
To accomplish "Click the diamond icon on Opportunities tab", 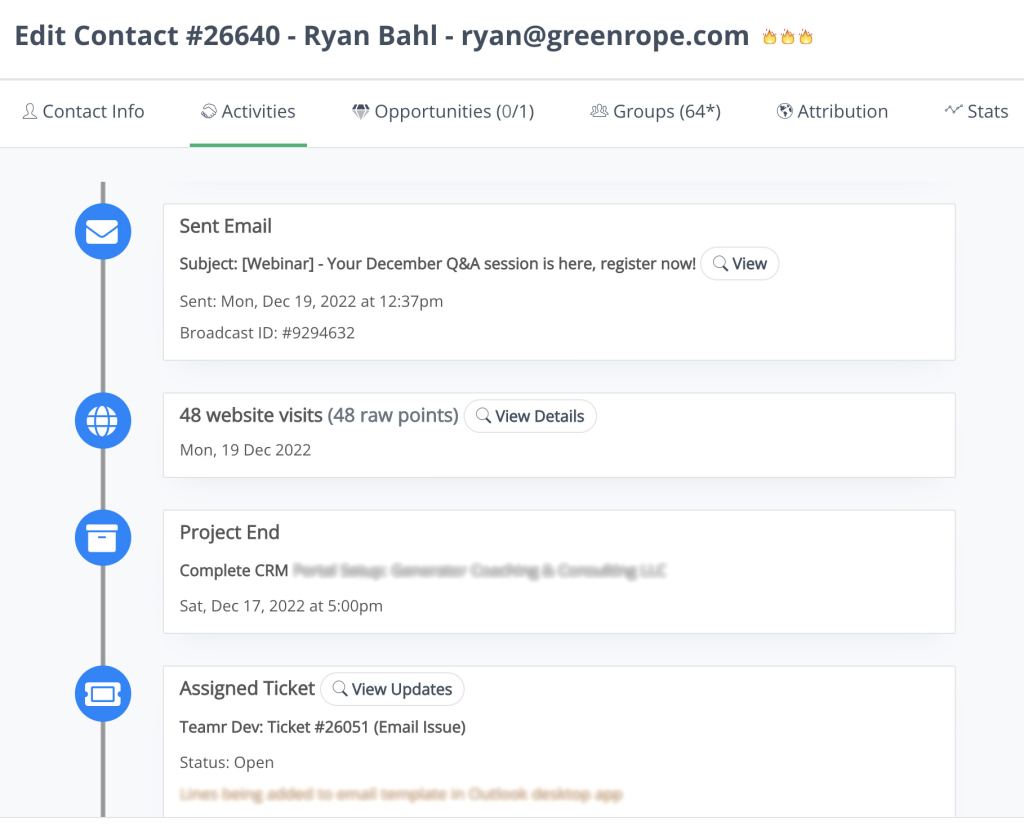I will pos(360,111).
